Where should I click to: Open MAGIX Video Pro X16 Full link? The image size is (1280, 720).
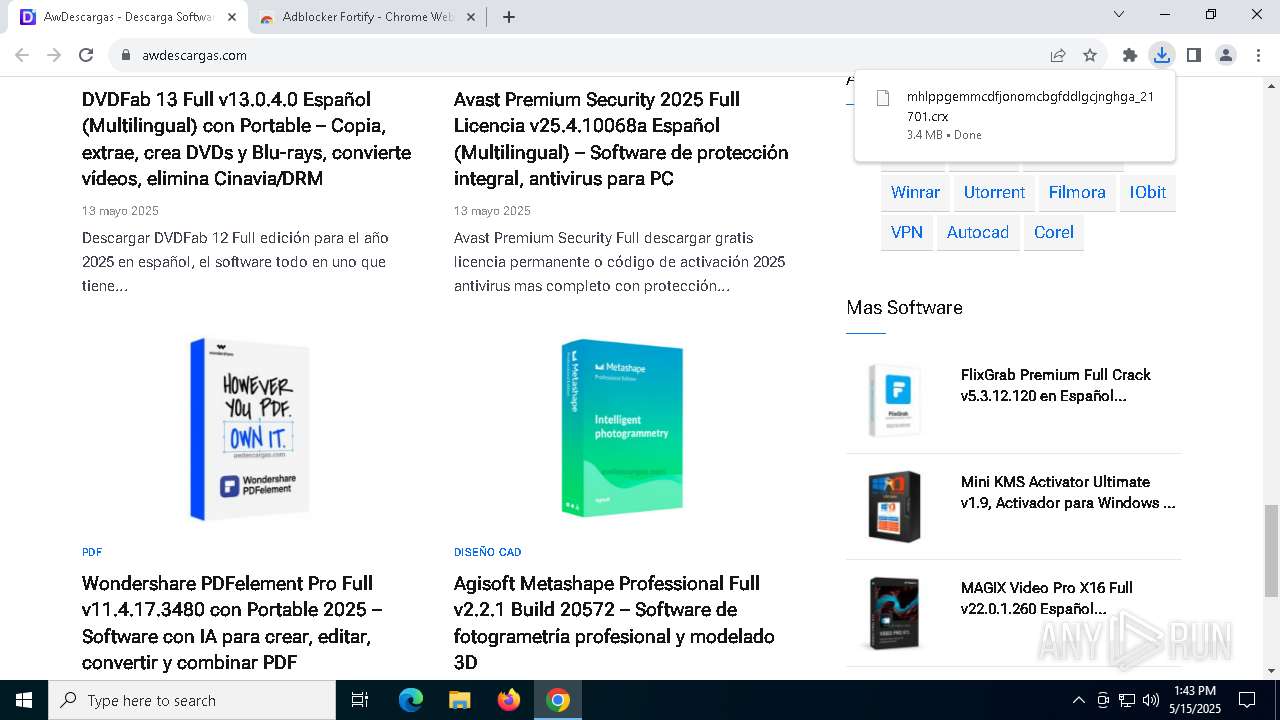pyautogui.click(x=1047, y=598)
